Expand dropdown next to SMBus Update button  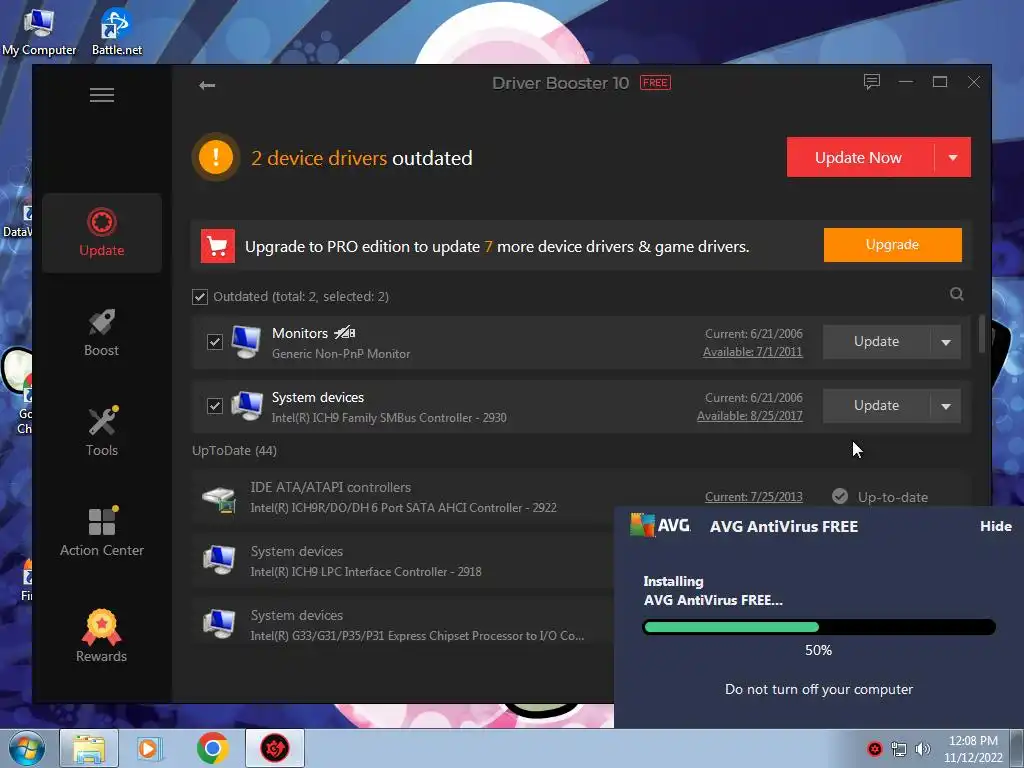point(946,406)
